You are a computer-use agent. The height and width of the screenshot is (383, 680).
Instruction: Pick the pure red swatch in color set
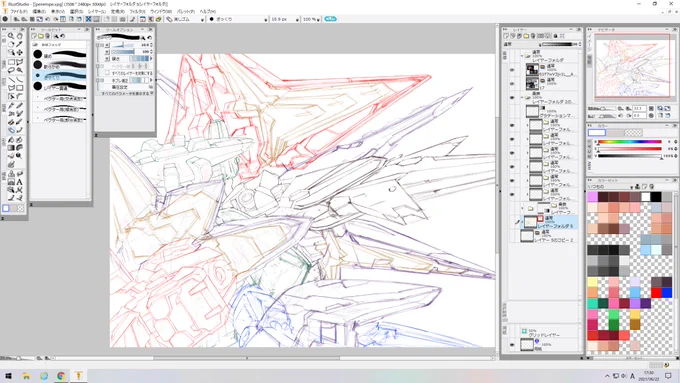tap(656, 293)
